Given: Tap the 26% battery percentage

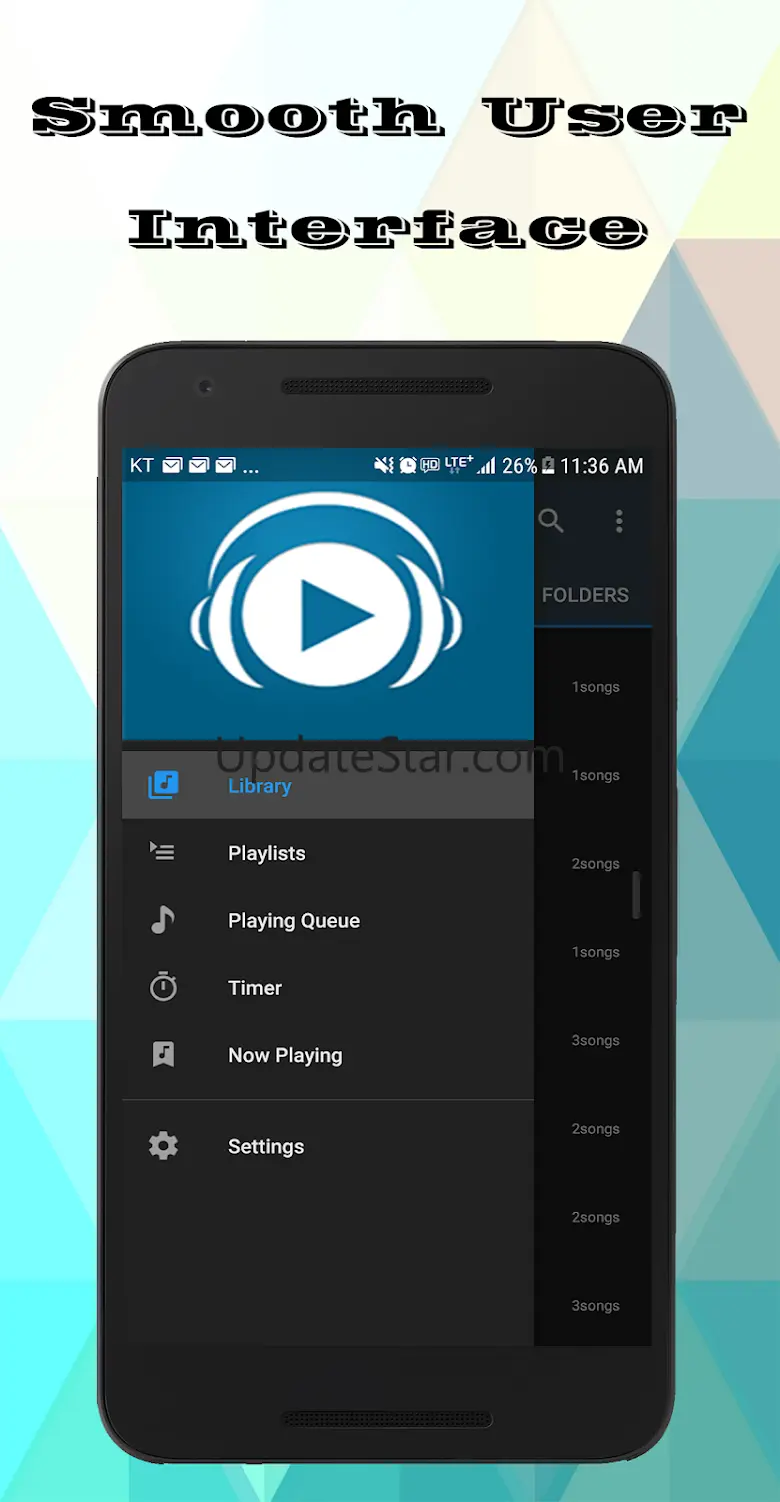Looking at the screenshot, I should click(x=519, y=465).
